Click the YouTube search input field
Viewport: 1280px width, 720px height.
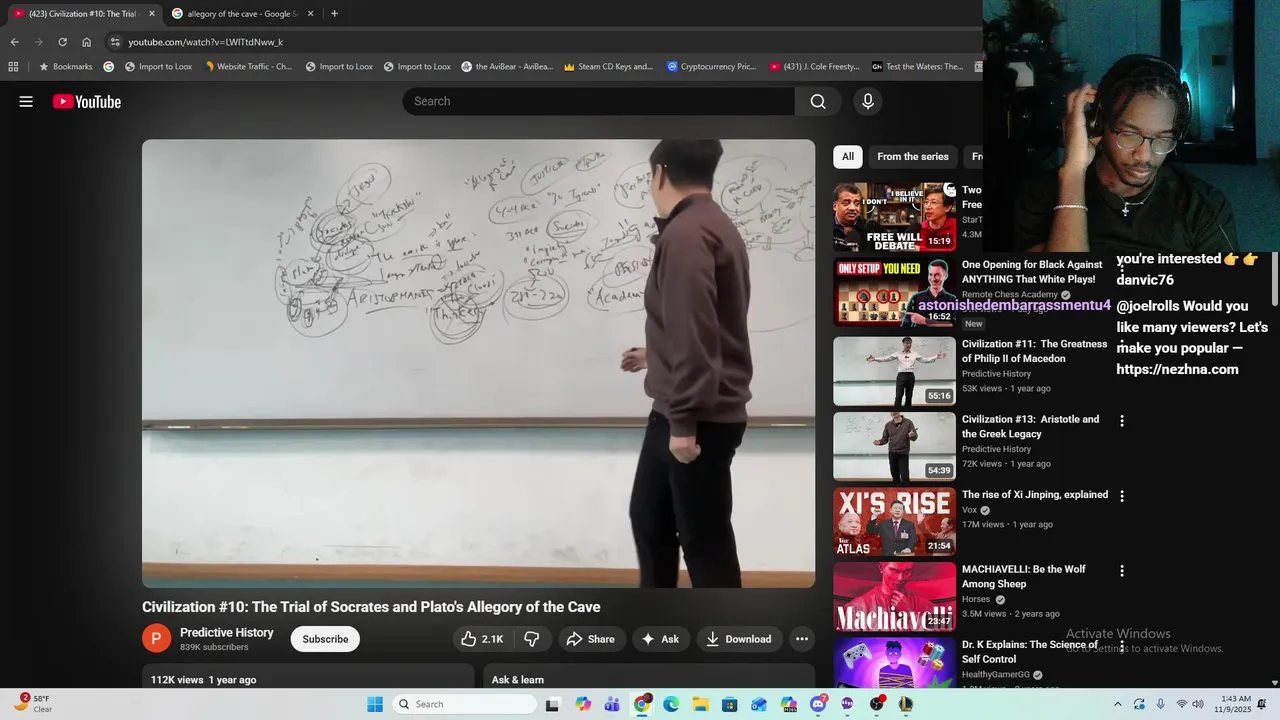coord(600,101)
